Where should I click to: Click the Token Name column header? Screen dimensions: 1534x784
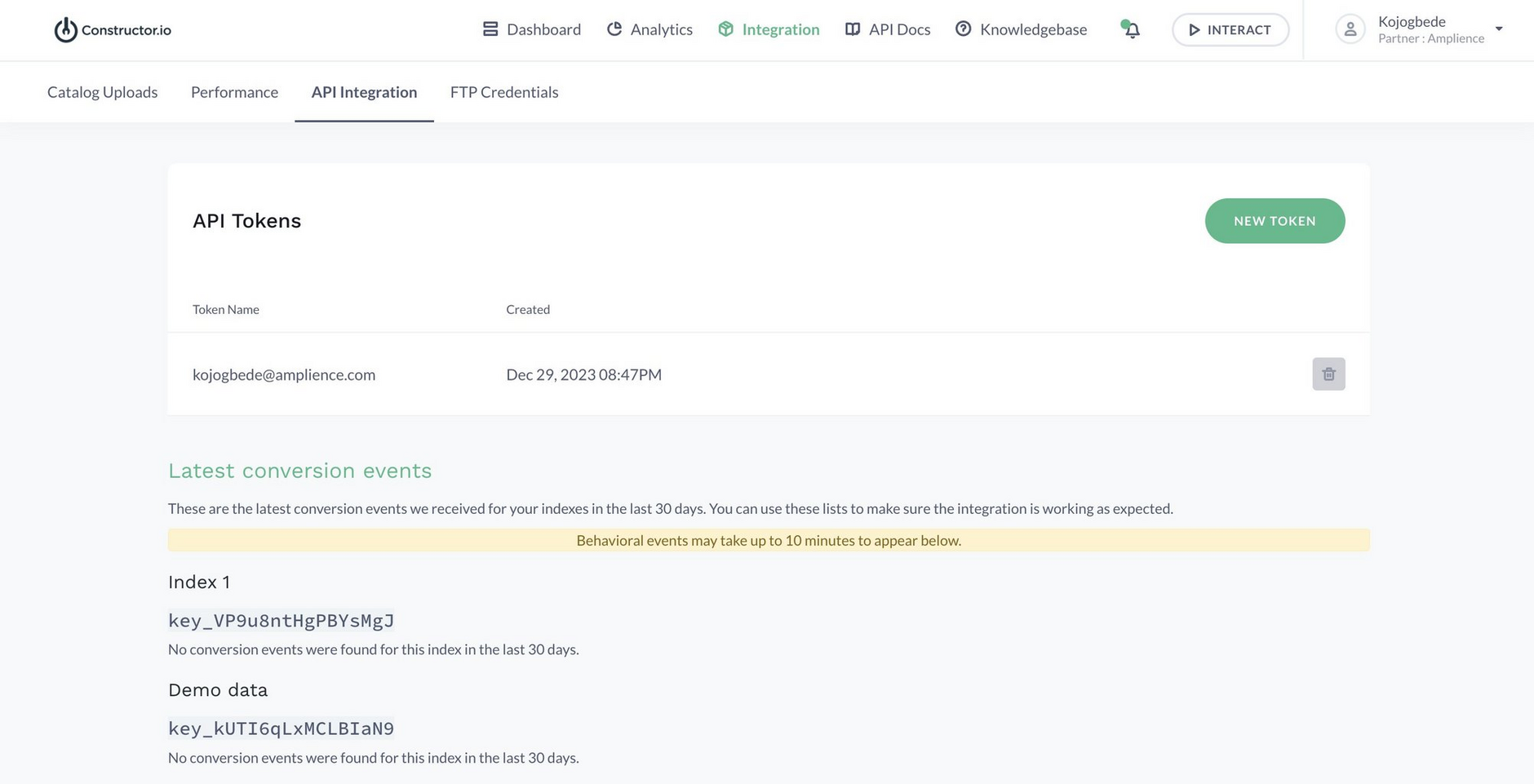click(226, 309)
